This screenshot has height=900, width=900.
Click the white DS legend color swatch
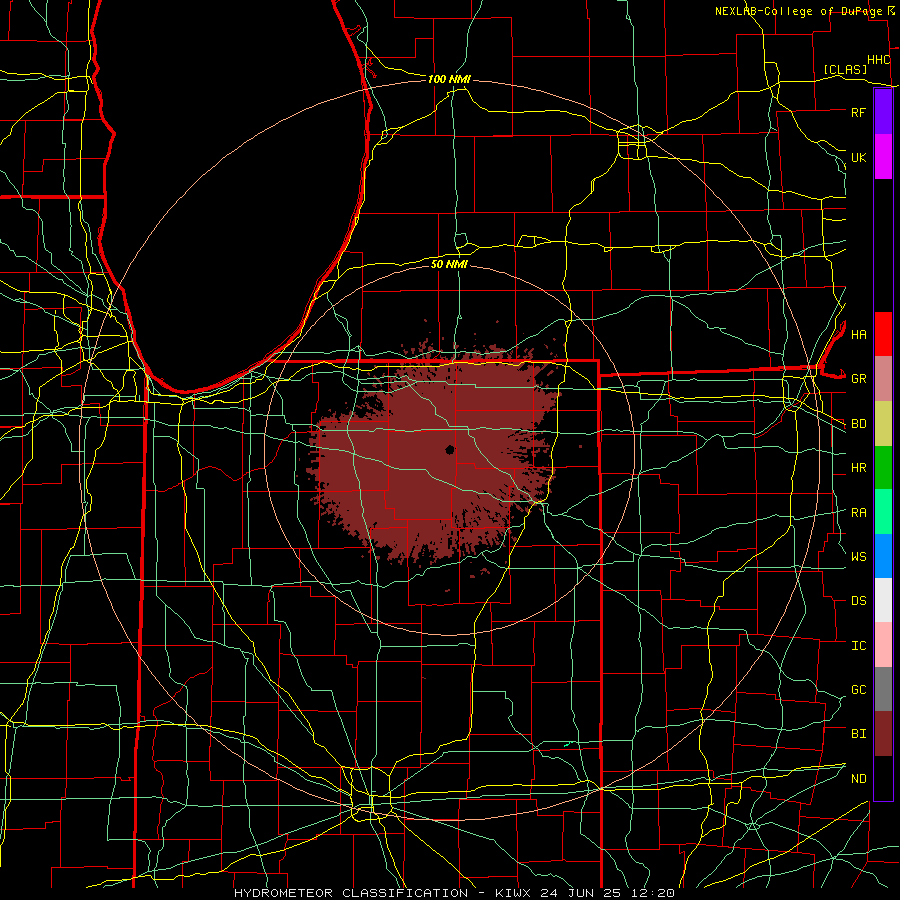[x=883, y=601]
